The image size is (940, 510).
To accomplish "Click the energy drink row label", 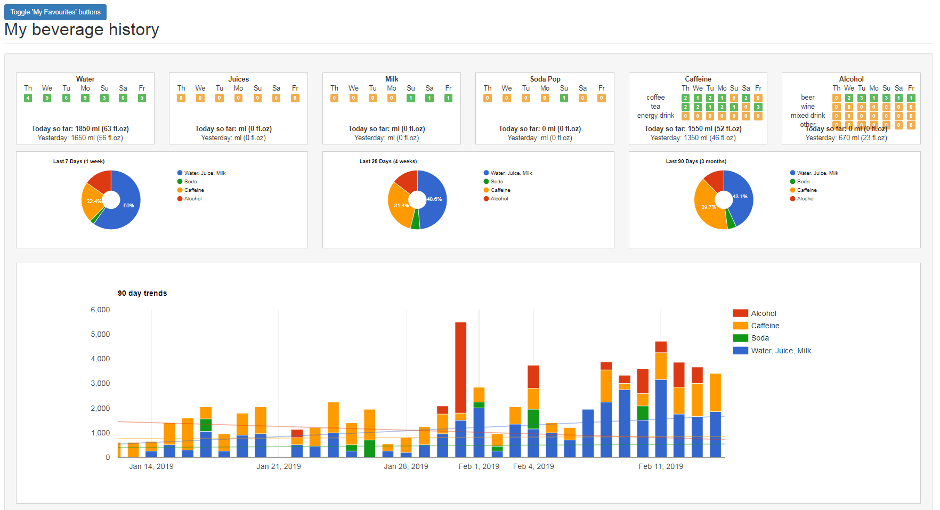I will click(x=656, y=115).
